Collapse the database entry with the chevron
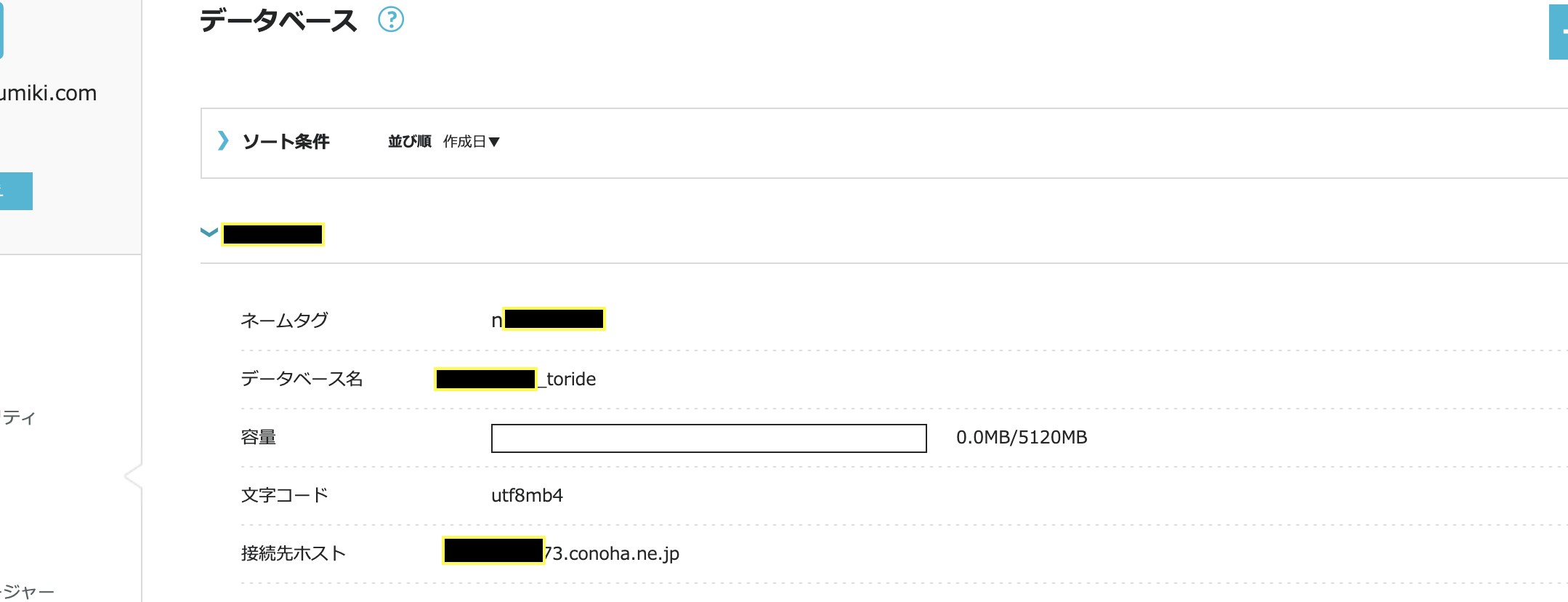Viewport: 1568px width, 602px height. point(209,233)
